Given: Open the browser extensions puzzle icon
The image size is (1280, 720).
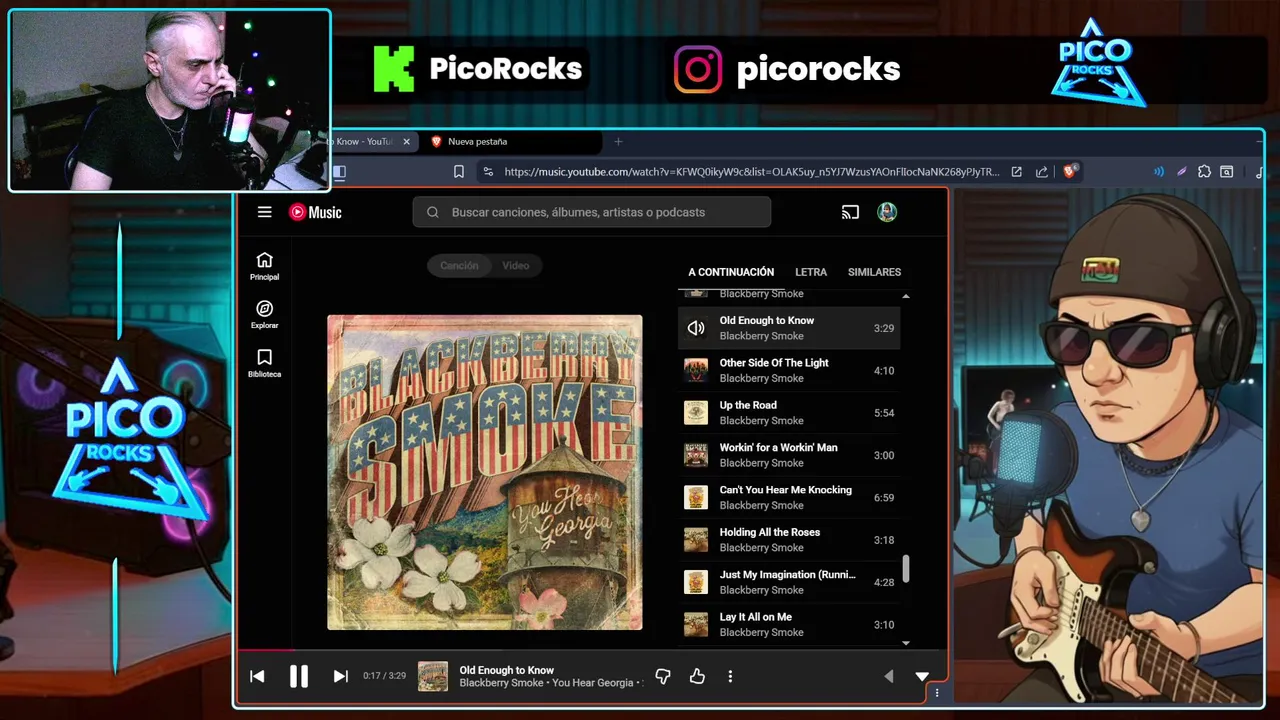Looking at the screenshot, I should (1204, 172).
